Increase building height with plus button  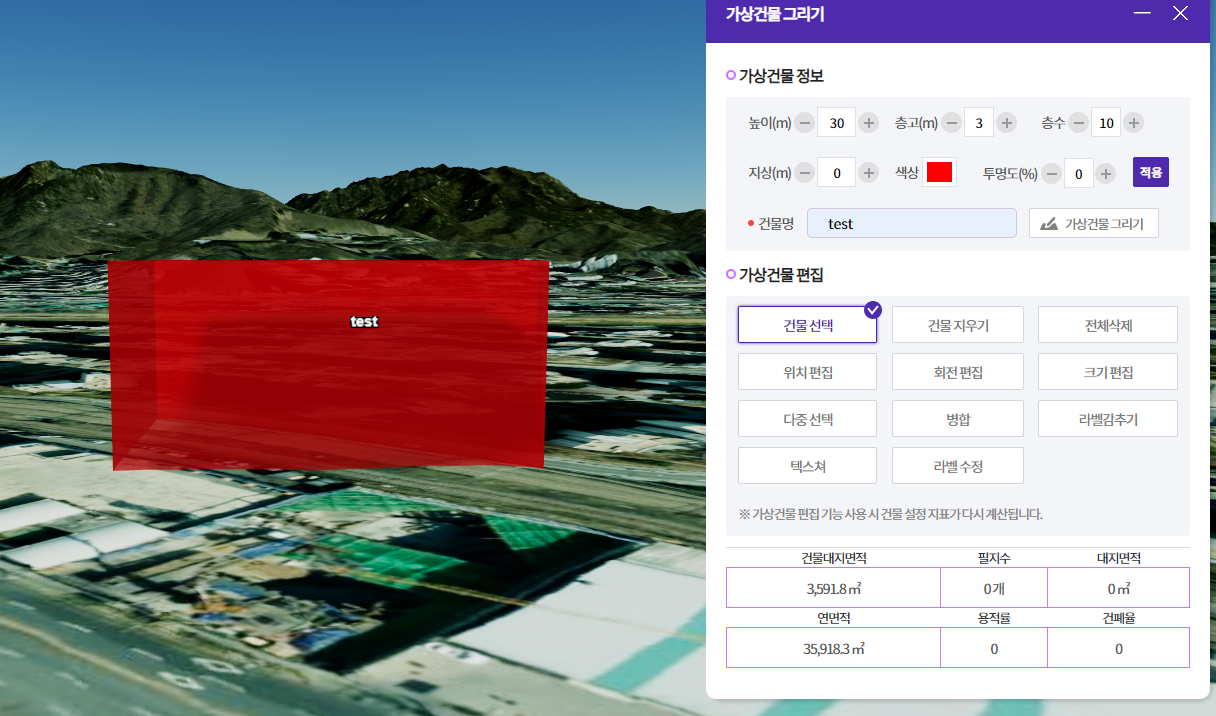point(869,123)
